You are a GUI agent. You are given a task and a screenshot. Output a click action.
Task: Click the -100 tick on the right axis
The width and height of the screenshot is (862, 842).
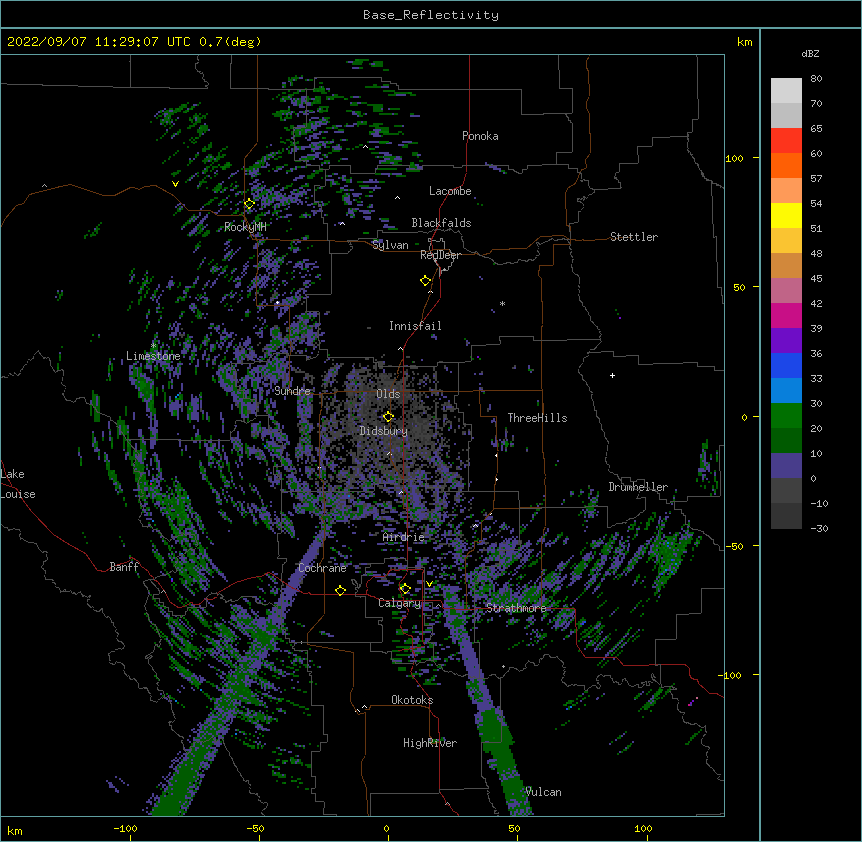click(731, 675)
